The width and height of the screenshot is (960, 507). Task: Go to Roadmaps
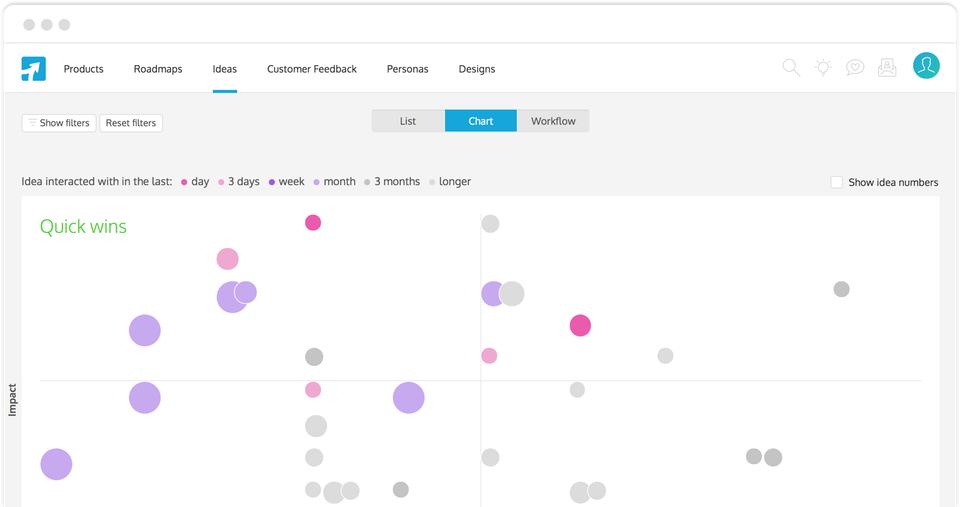158,69
